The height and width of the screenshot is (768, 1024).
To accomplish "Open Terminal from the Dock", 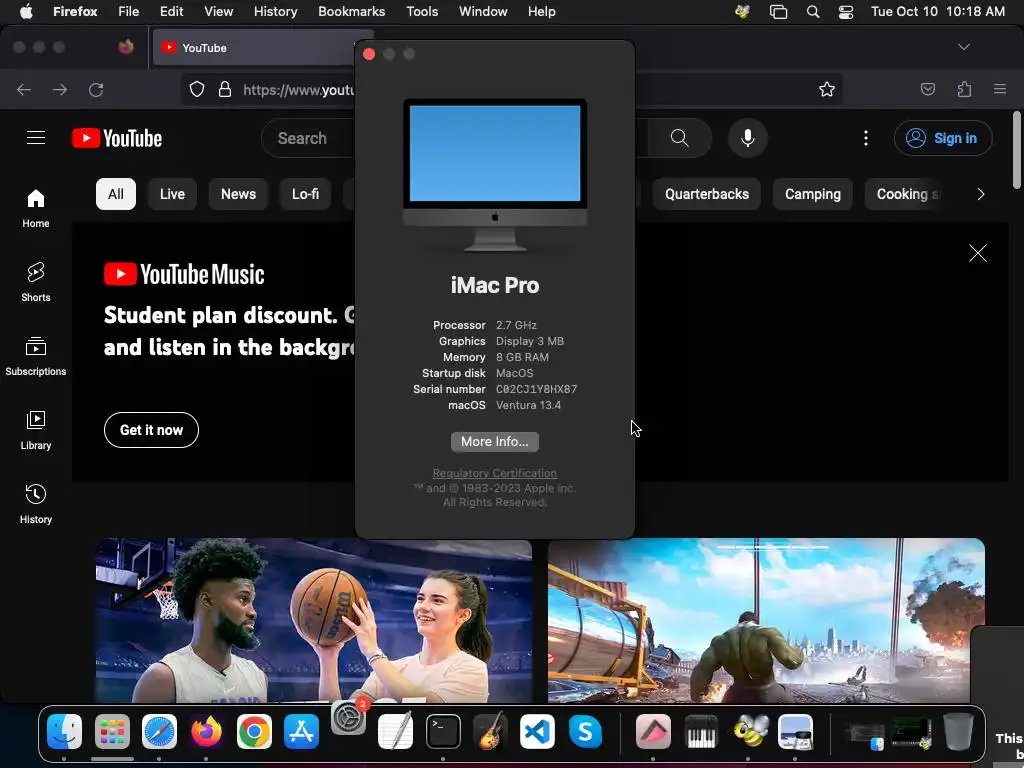I will [x=443, y=731].
